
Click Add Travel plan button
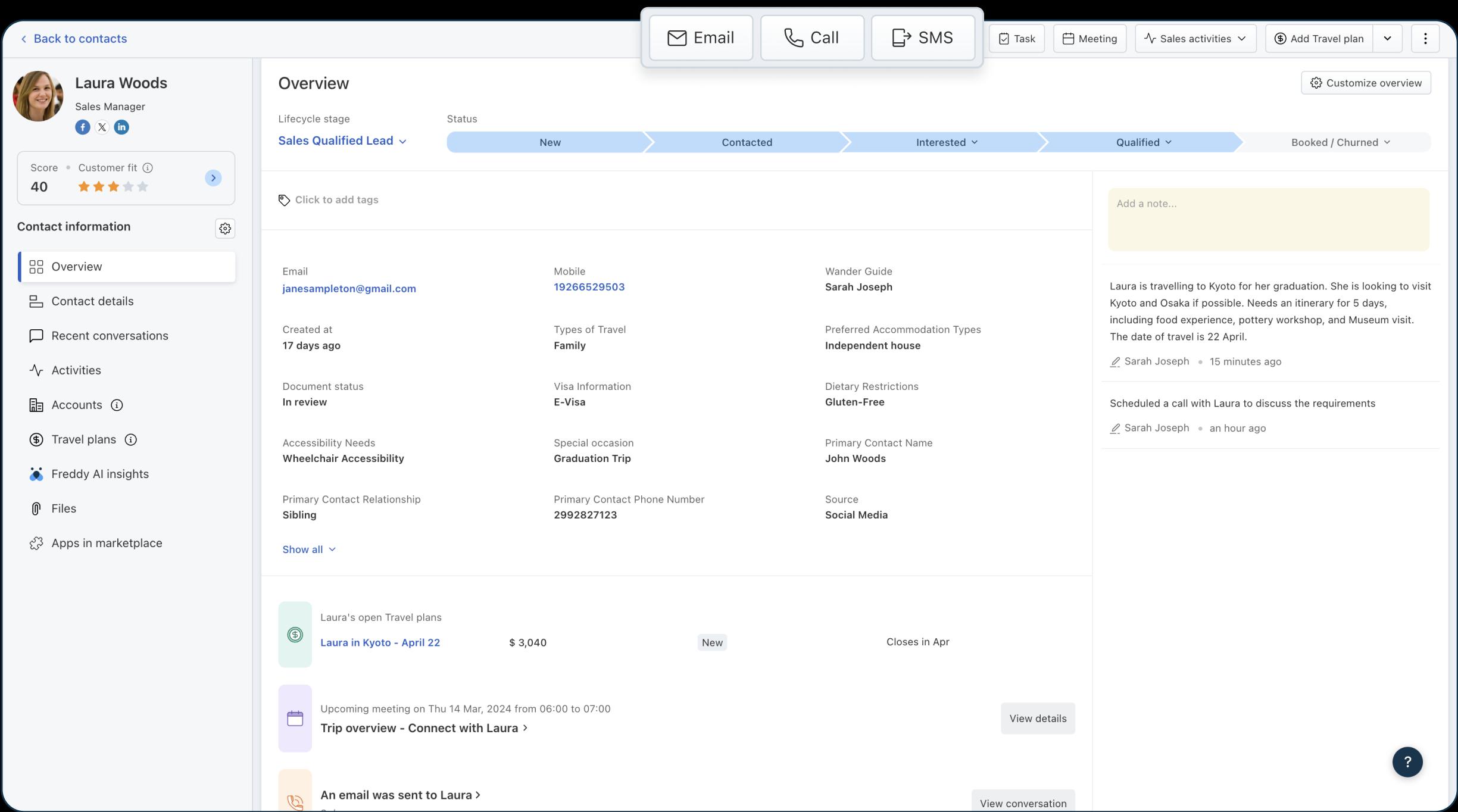click(1319, 39)
